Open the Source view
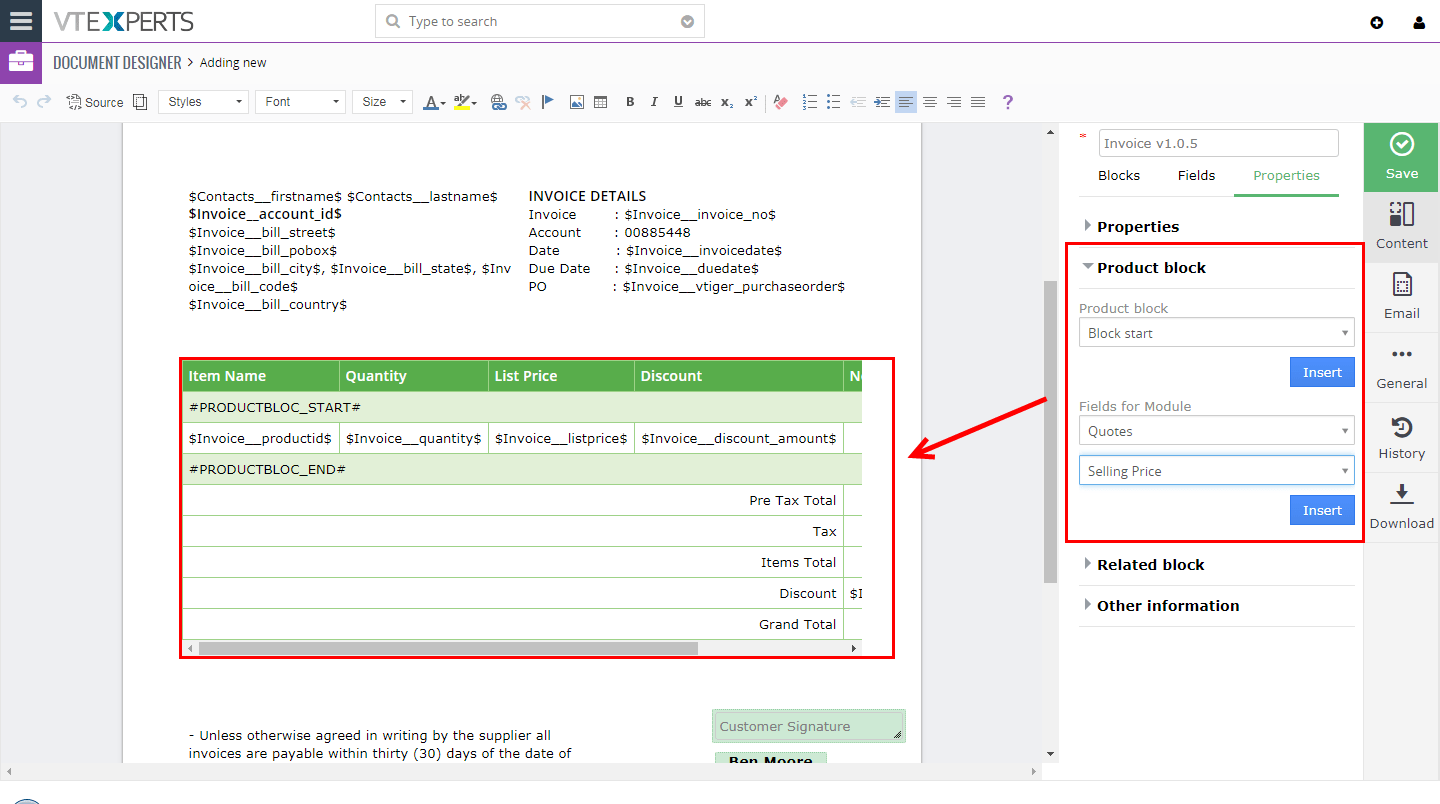This screenshot has height=804, width=1440. pos(94,101)
